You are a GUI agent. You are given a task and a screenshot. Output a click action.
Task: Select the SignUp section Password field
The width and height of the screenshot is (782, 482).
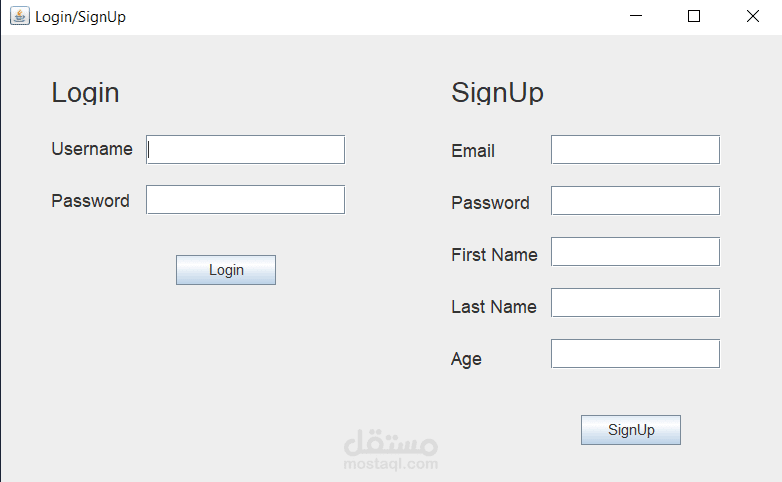[x=635, y=201]
